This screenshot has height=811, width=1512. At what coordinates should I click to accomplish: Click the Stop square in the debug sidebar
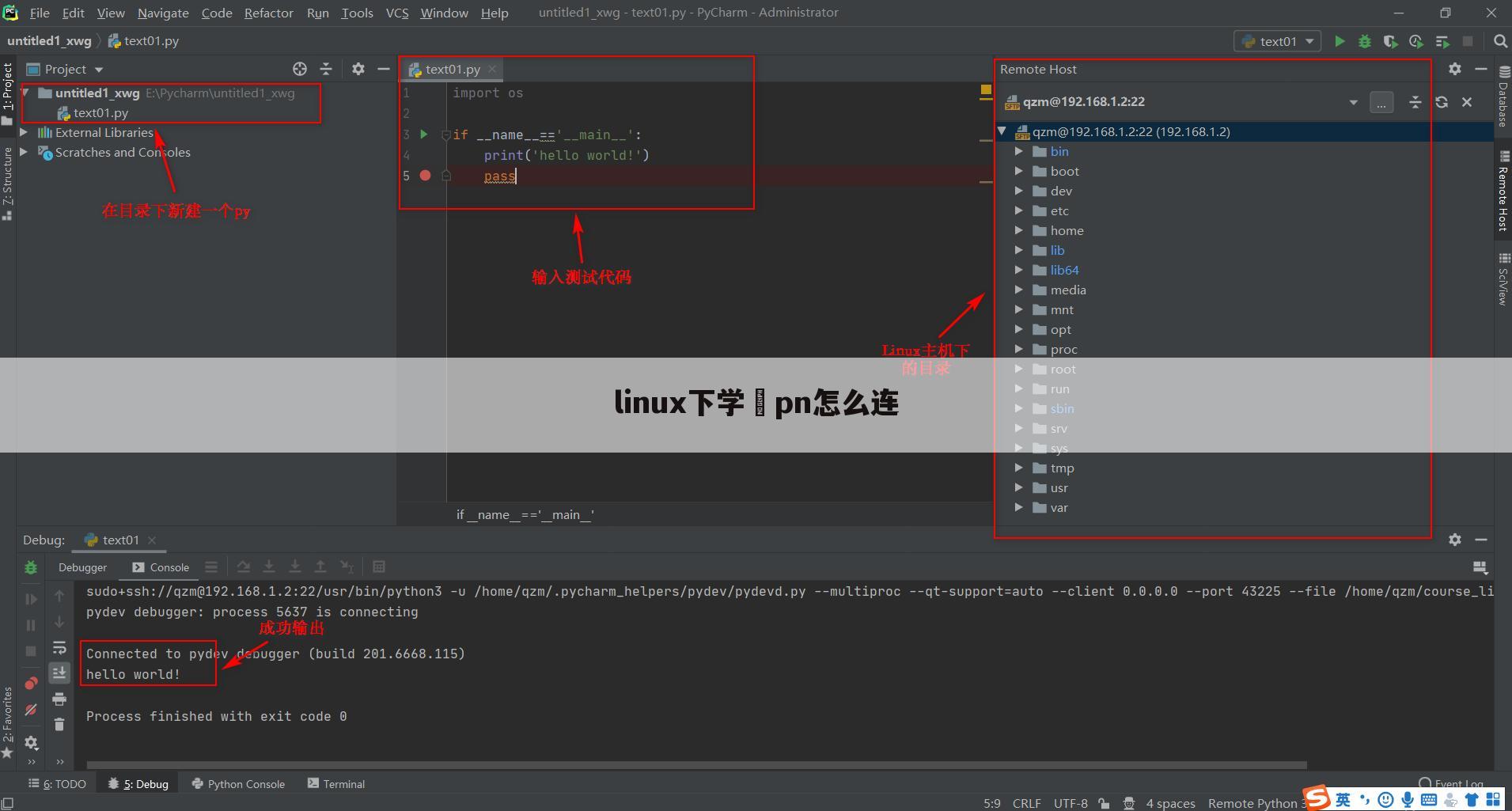coord(31,651)
